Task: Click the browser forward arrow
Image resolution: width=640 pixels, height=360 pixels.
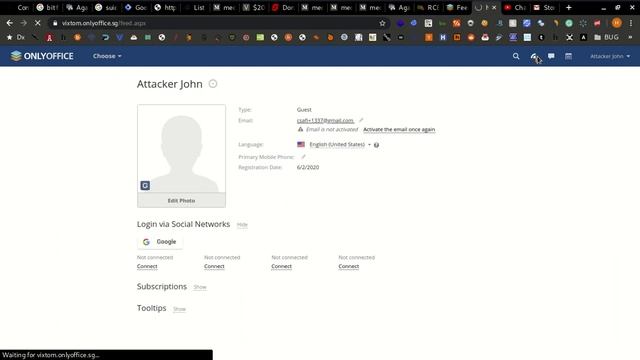Action: (x=24, y=23)
